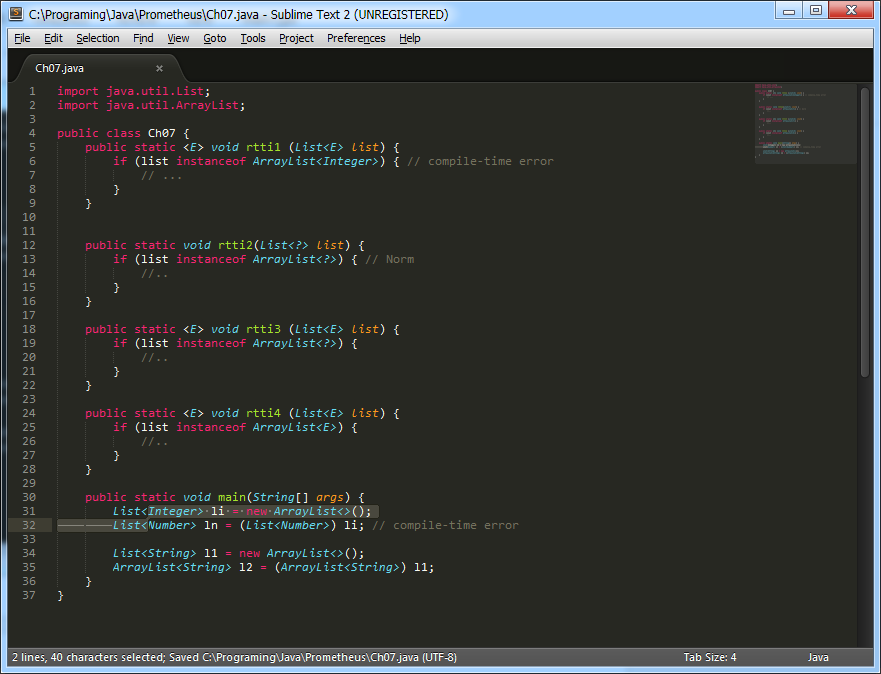This screenshot has width=881, height=674.
Task: Open the Tab Size: 4 selector
Action: pos(710,657)
